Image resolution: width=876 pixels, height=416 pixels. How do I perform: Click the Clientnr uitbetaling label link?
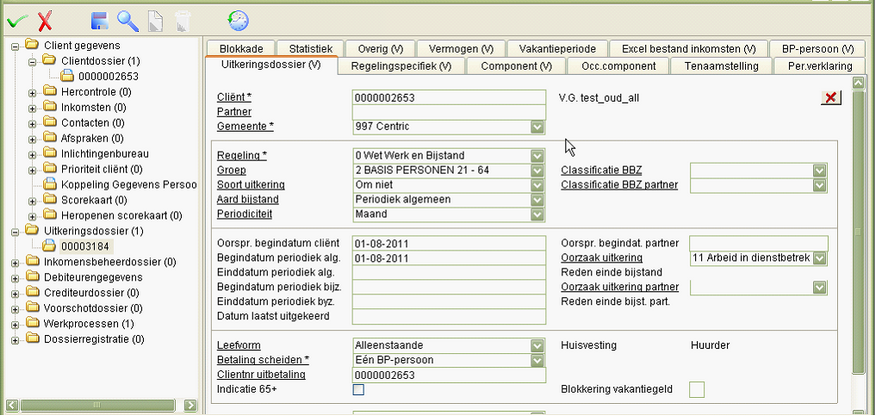(261, 375)
